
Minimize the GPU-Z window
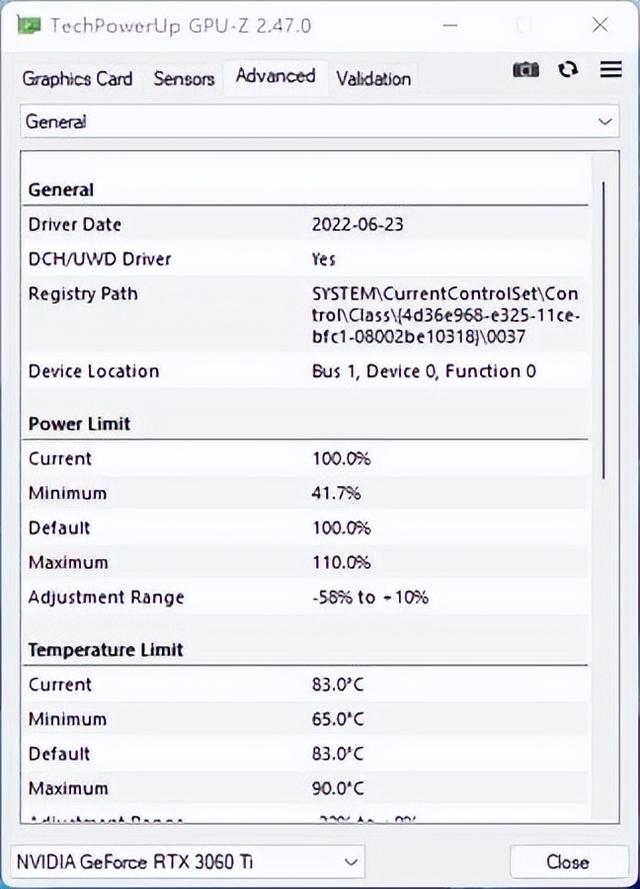[x=450, y=25]
